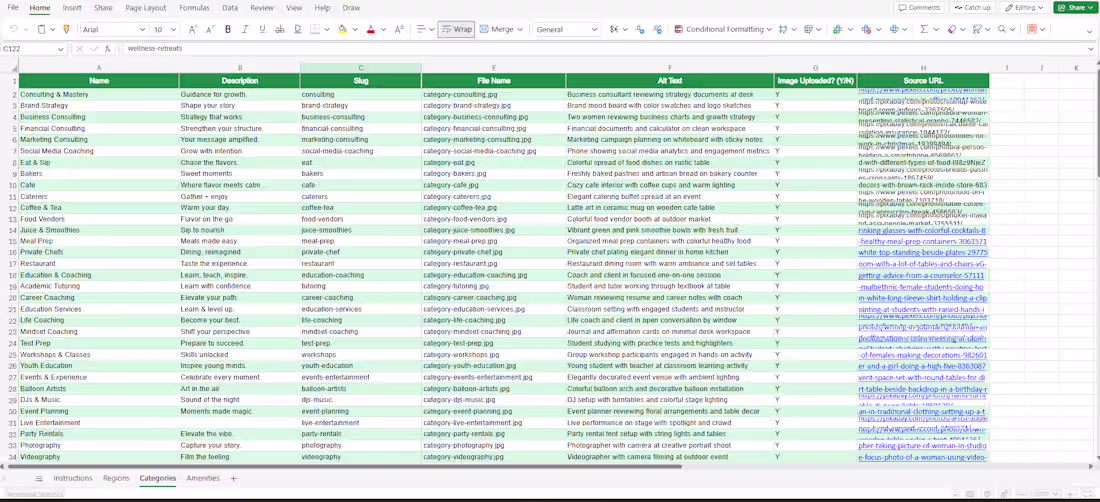
Task: Open the Merge options dropdown arrow
Action: pos(520,29)
